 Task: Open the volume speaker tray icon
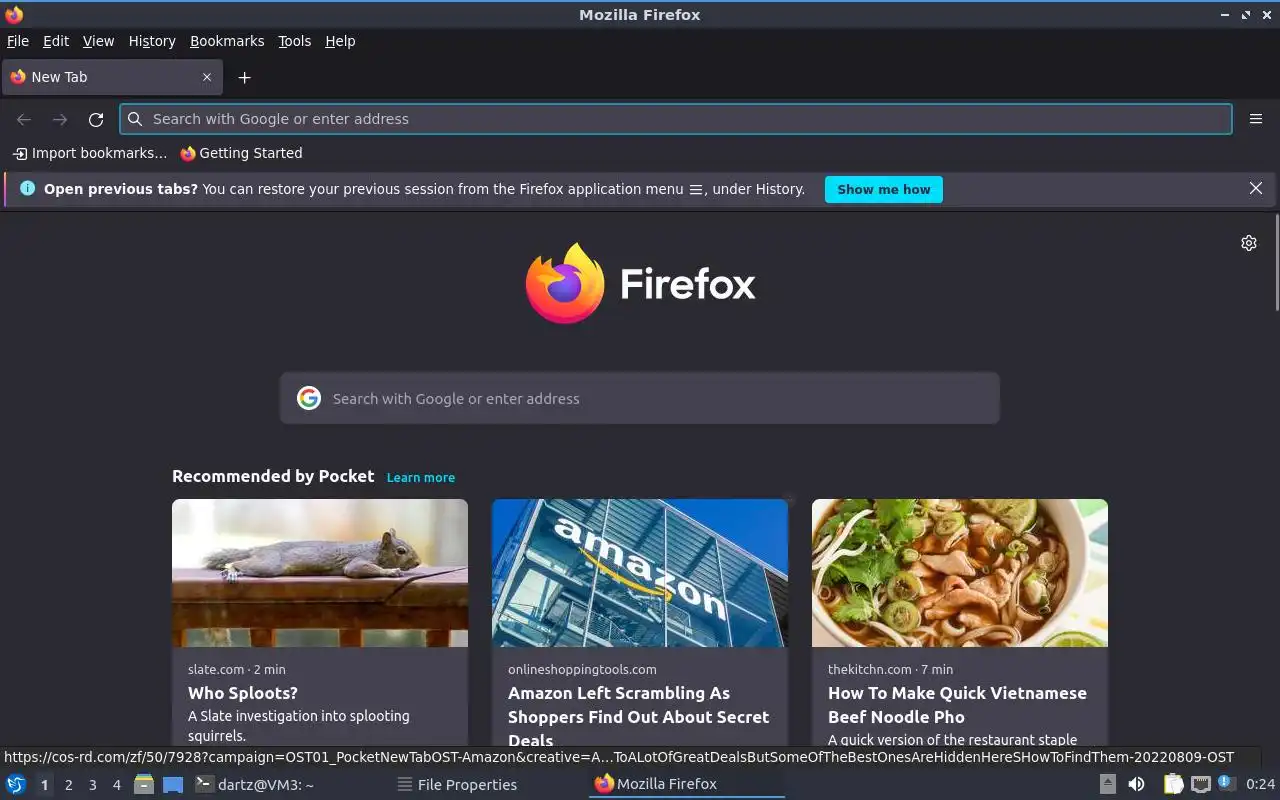(x=1136, y=784)
